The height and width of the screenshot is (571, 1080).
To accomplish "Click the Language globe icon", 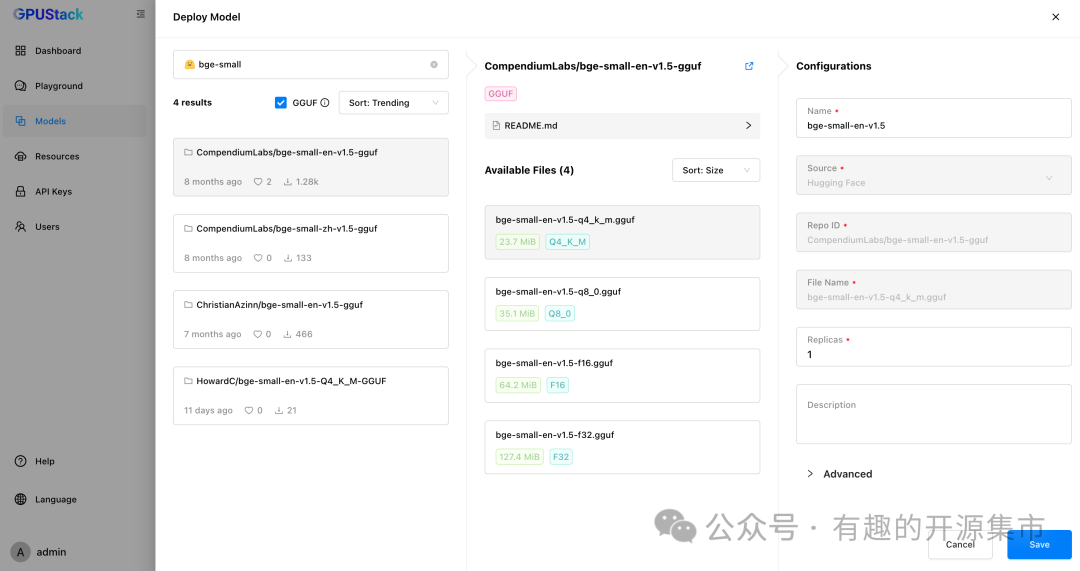I will [21, 499].
